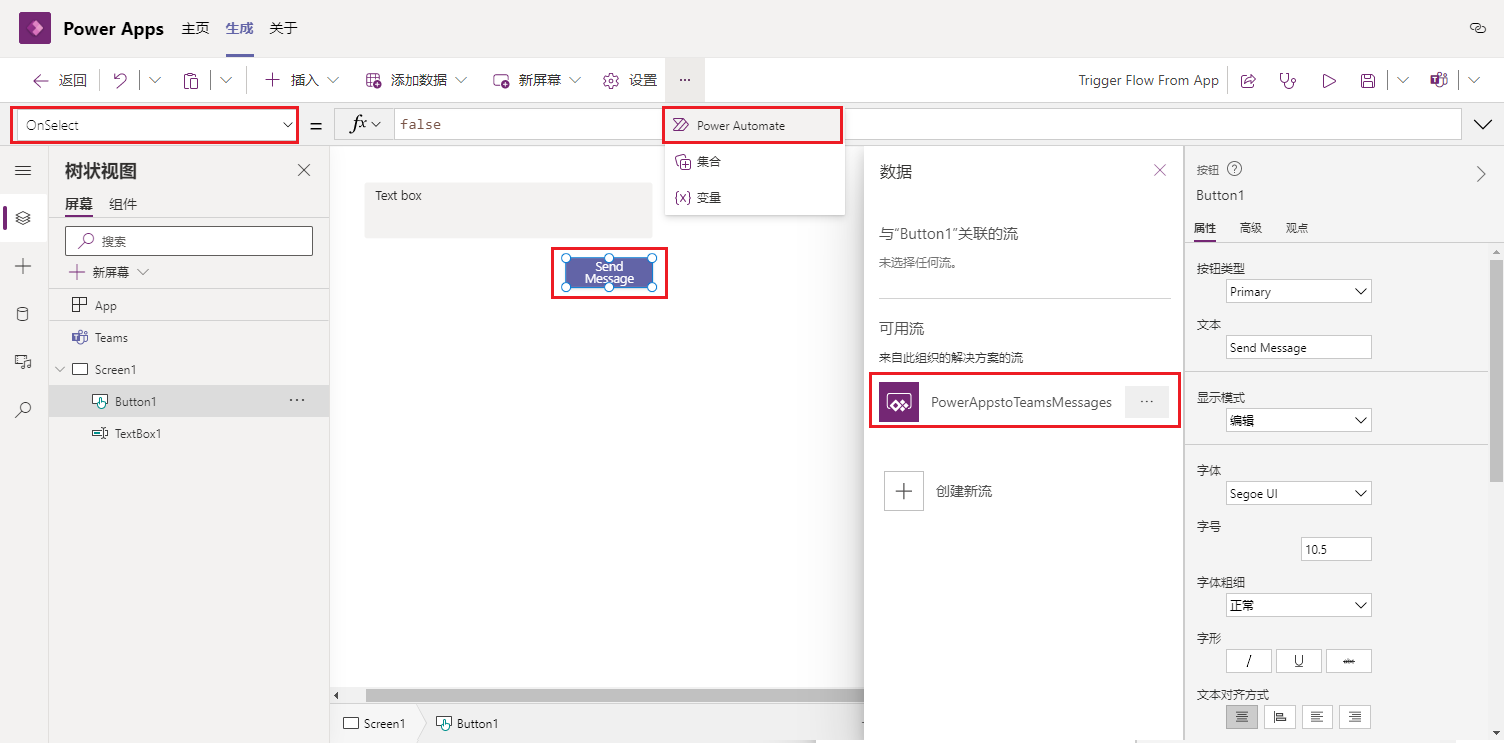
Task: Open the search magnifier icon in sidebar
Action: tap(23, 410)
